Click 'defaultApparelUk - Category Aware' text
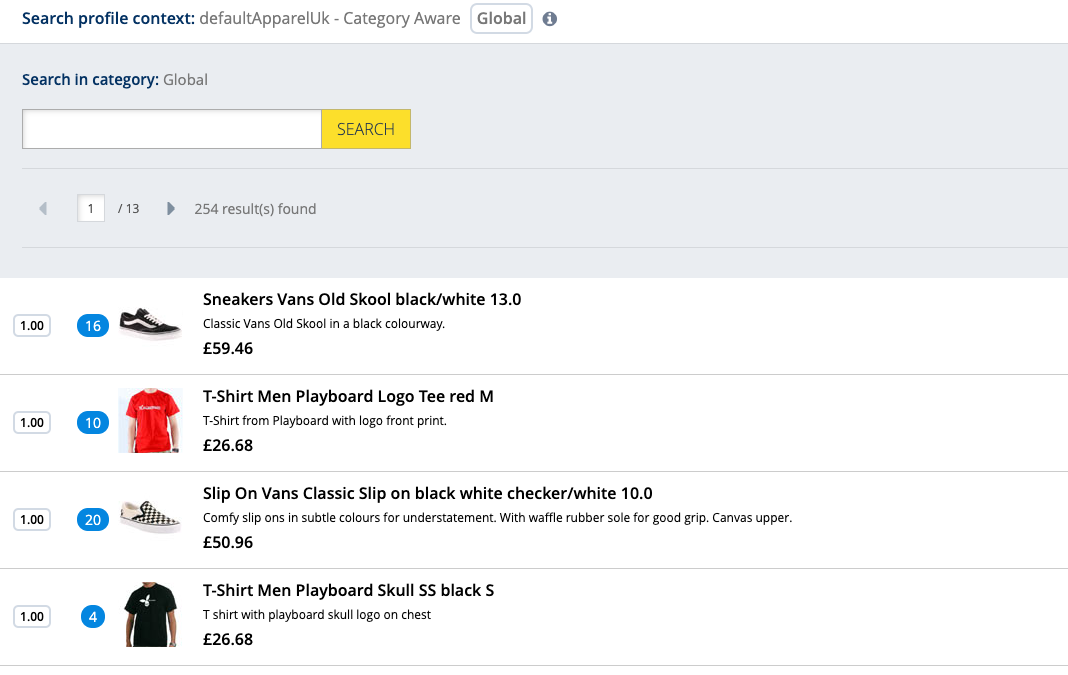 [330, 18]
